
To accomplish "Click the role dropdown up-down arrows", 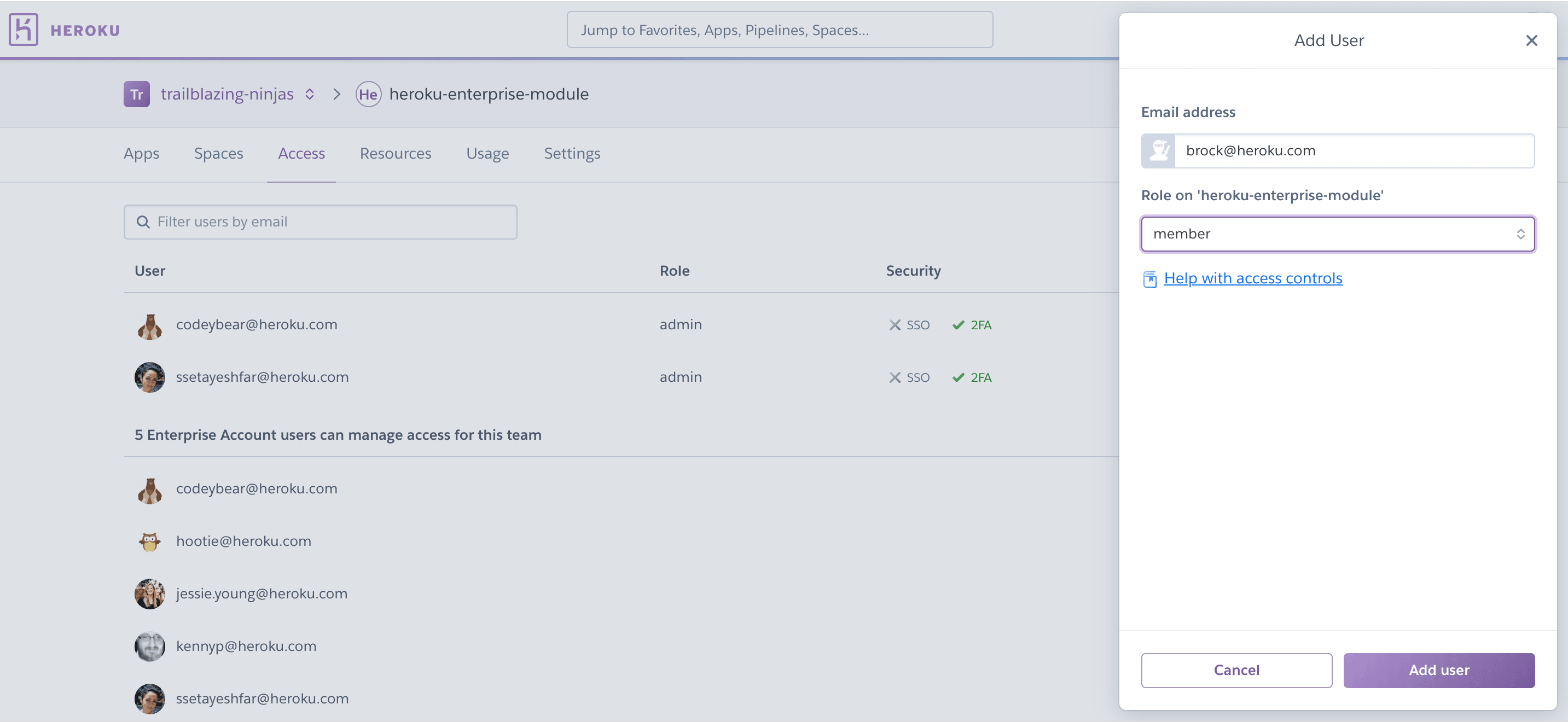I will point(1520,234).
